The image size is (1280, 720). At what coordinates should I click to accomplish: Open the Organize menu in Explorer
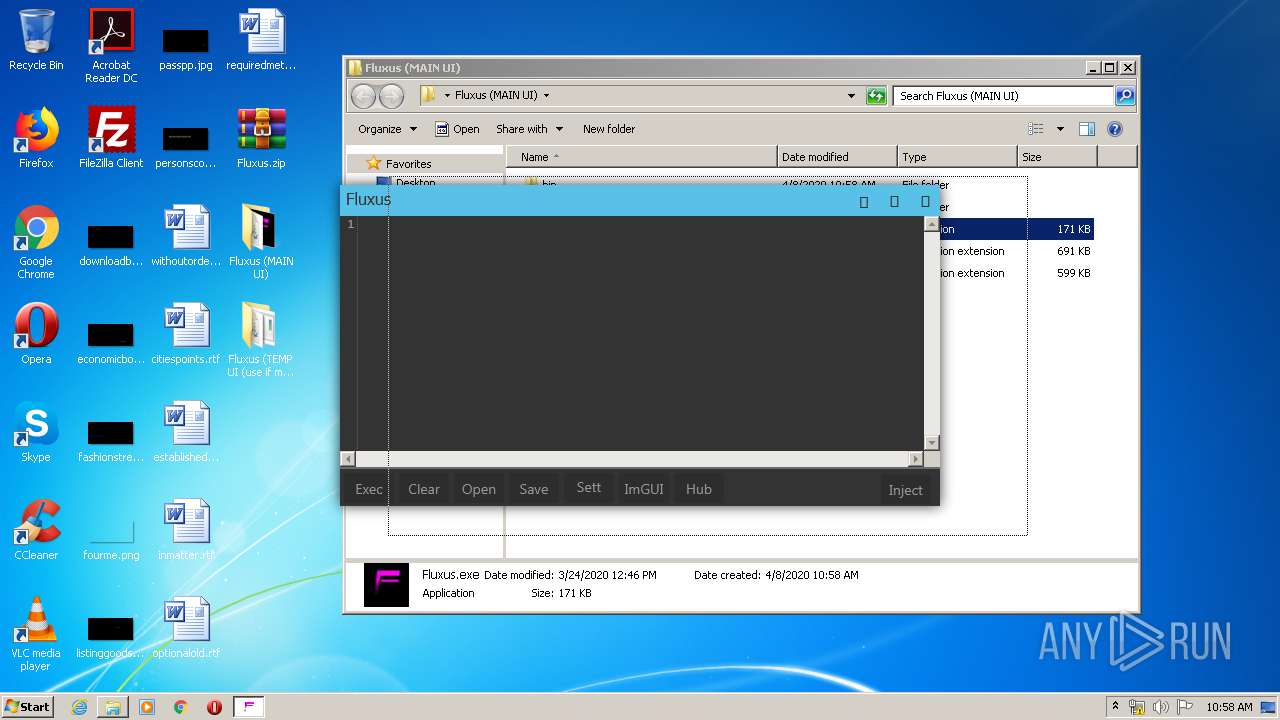coord(387,129)
